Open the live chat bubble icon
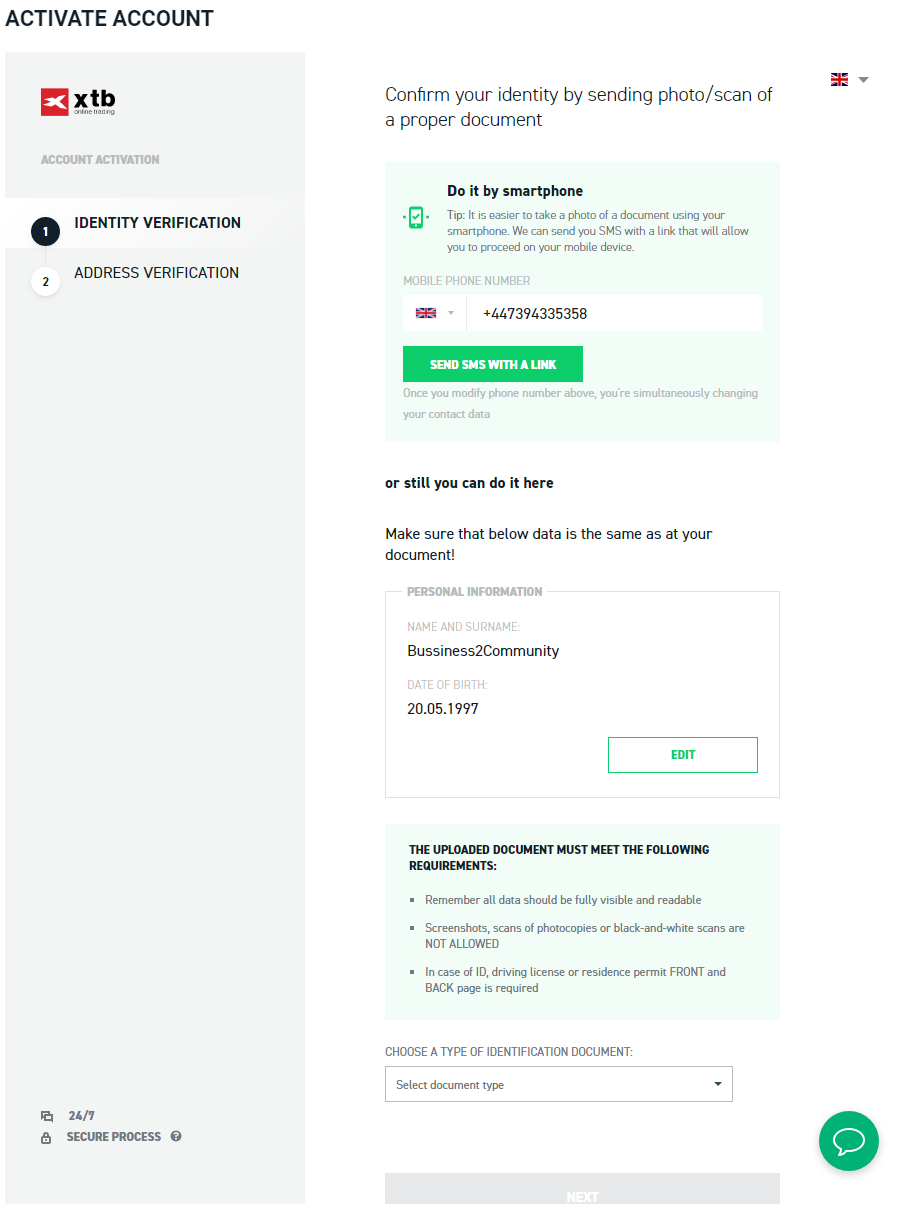This screenshot has width=899, height=1212. [x=849, y=1141]
